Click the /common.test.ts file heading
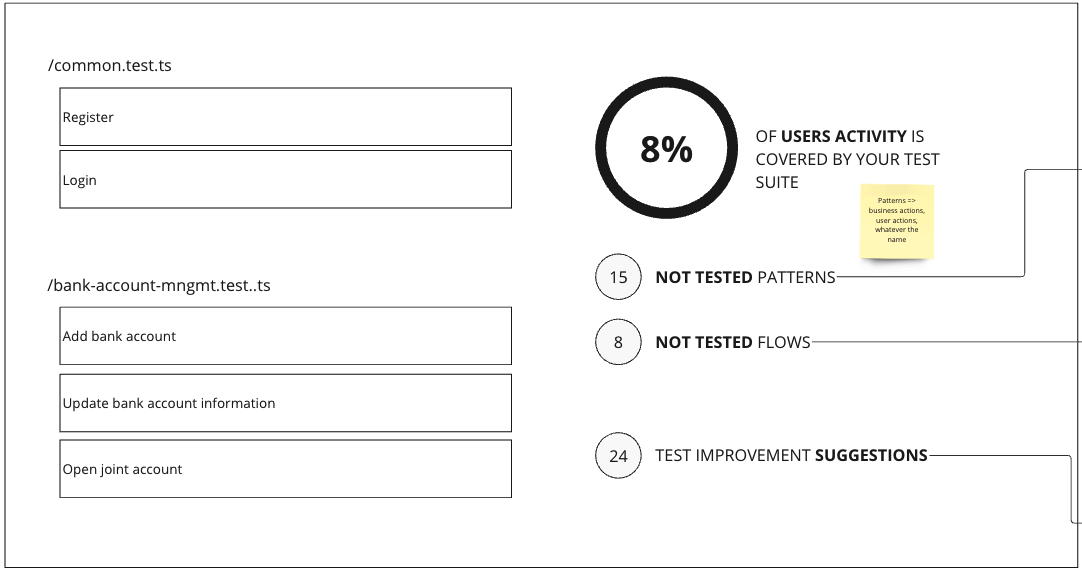Image resolution: width=1082 pixels, height=572 pixels. pos(110,66)
